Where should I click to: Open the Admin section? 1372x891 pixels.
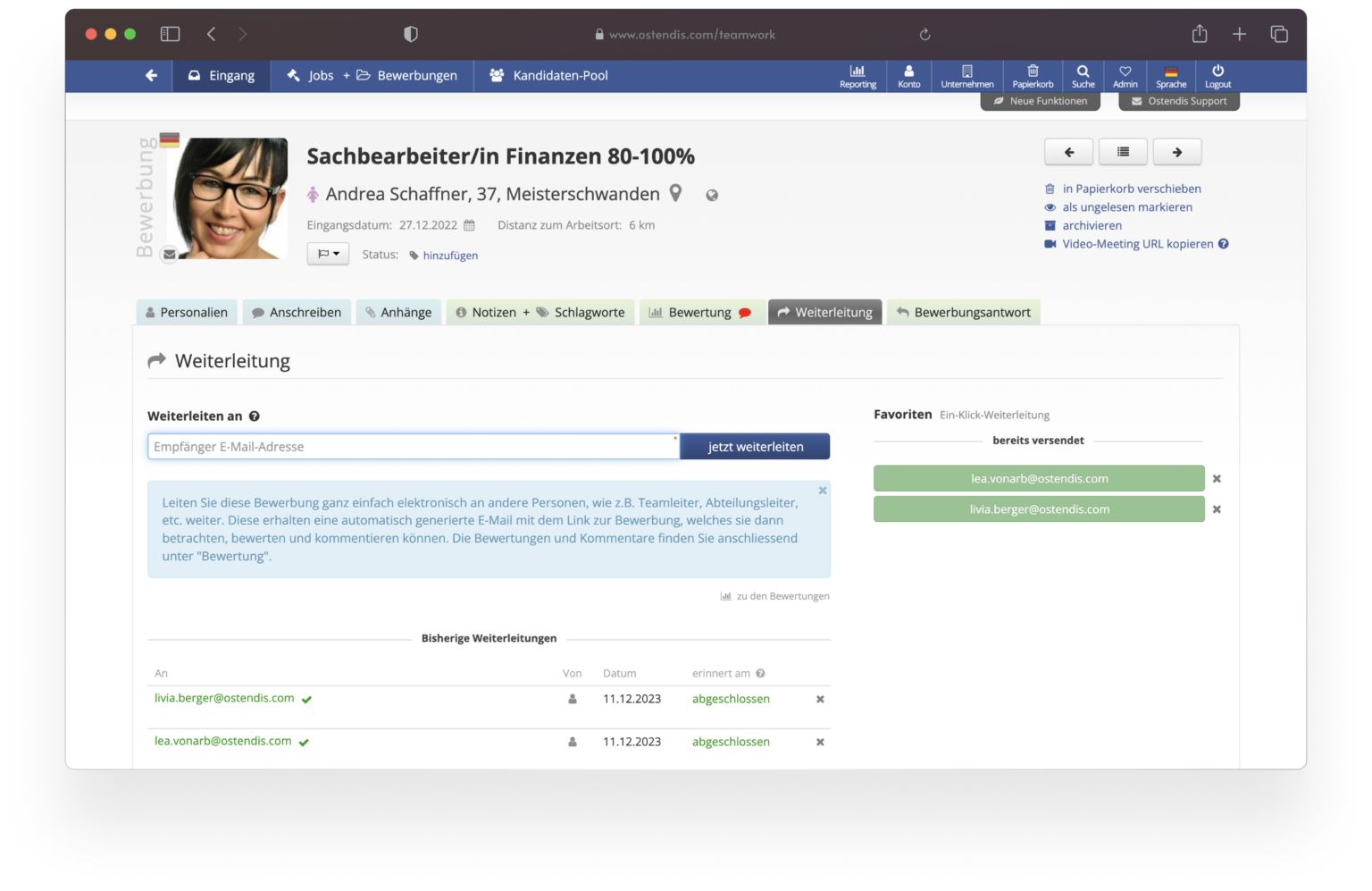tap(1125, 76)
